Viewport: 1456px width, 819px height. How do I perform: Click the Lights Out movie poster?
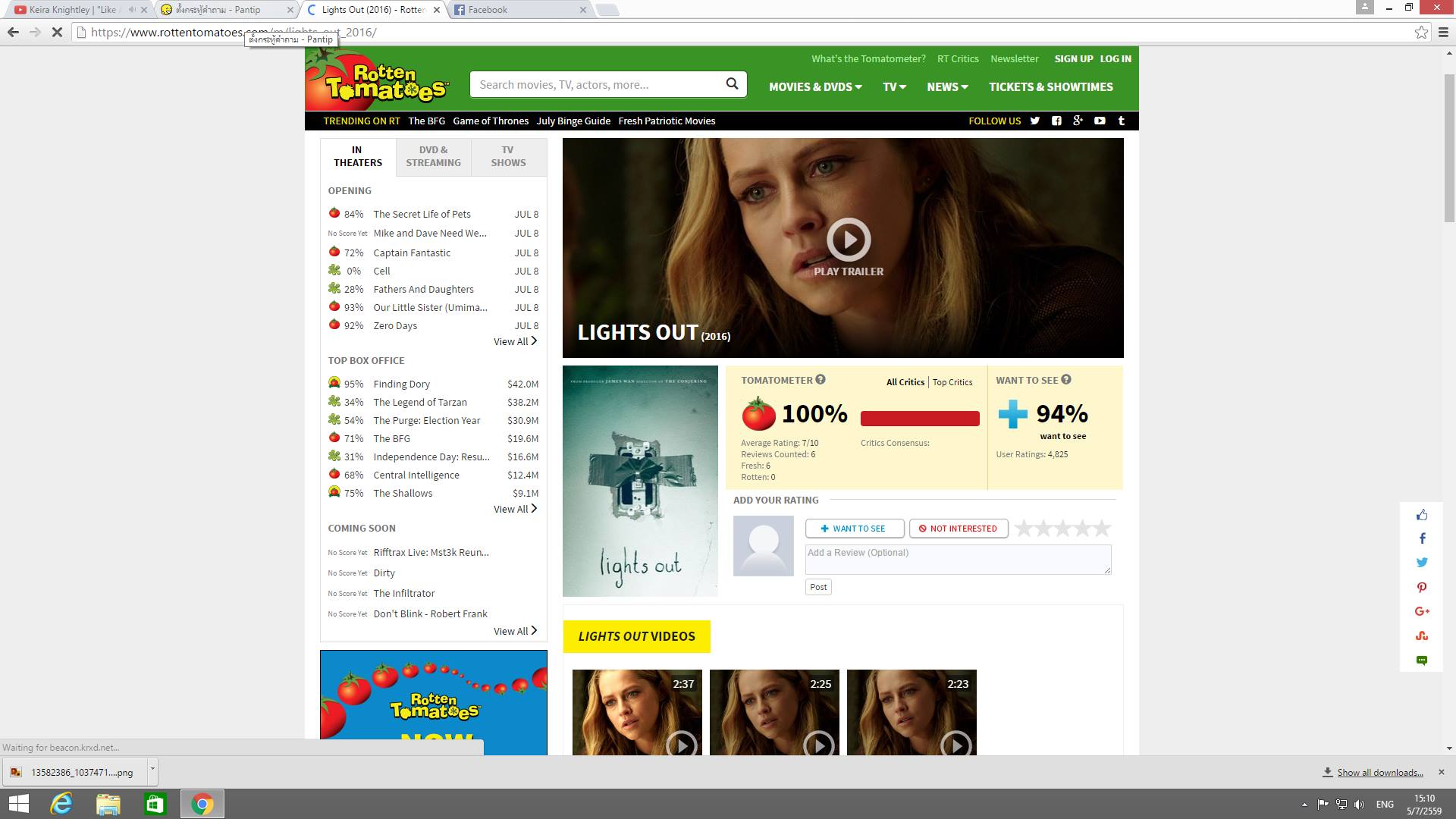640,481
